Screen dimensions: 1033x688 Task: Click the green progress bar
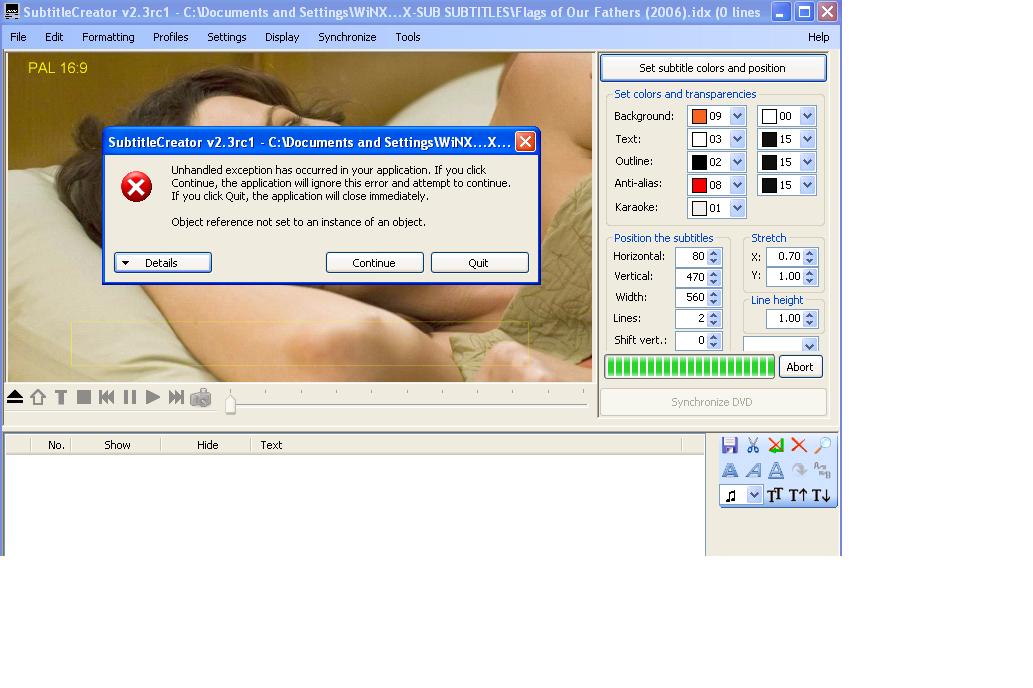click(x=690, y=367)
